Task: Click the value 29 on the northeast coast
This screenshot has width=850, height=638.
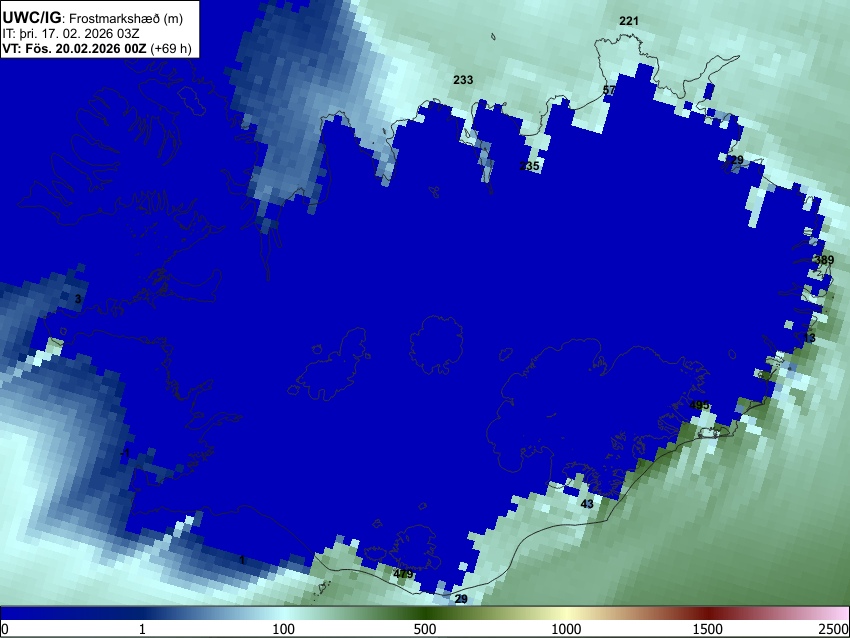Action: (x=737, y=160)
